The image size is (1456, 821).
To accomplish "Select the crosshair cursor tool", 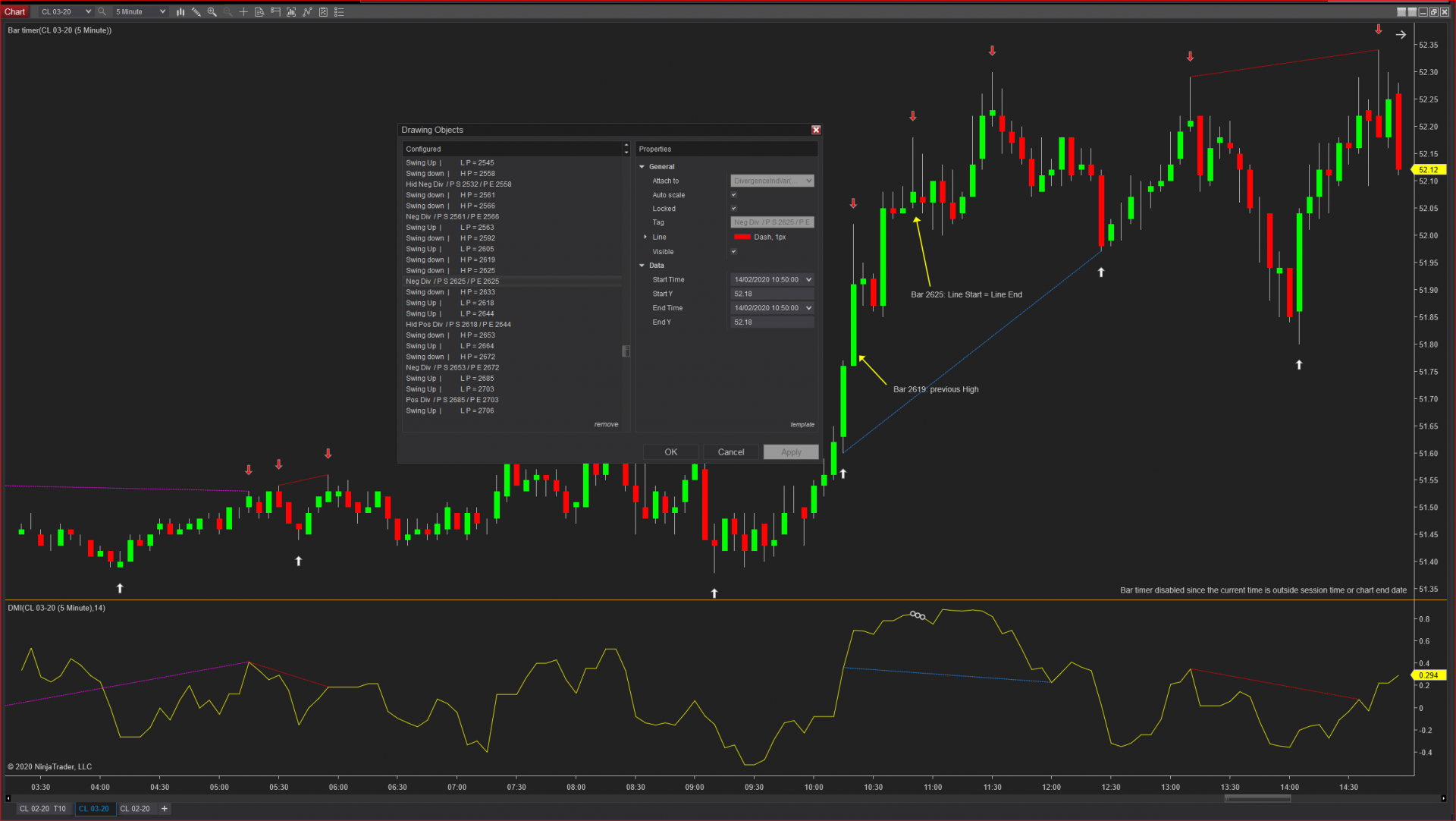I will tap(243, 12).
